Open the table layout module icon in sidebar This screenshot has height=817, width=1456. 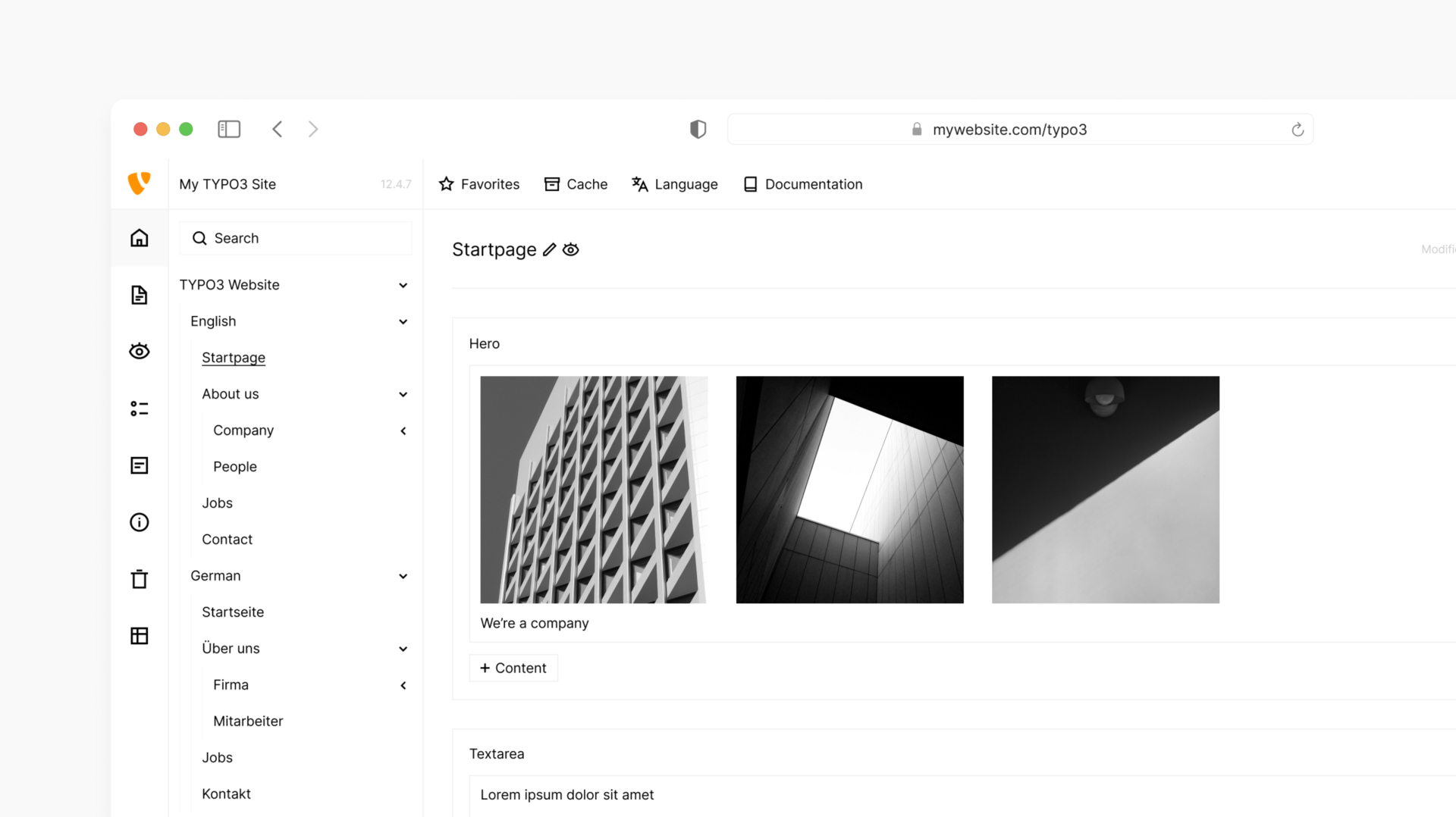click(140, 636)
